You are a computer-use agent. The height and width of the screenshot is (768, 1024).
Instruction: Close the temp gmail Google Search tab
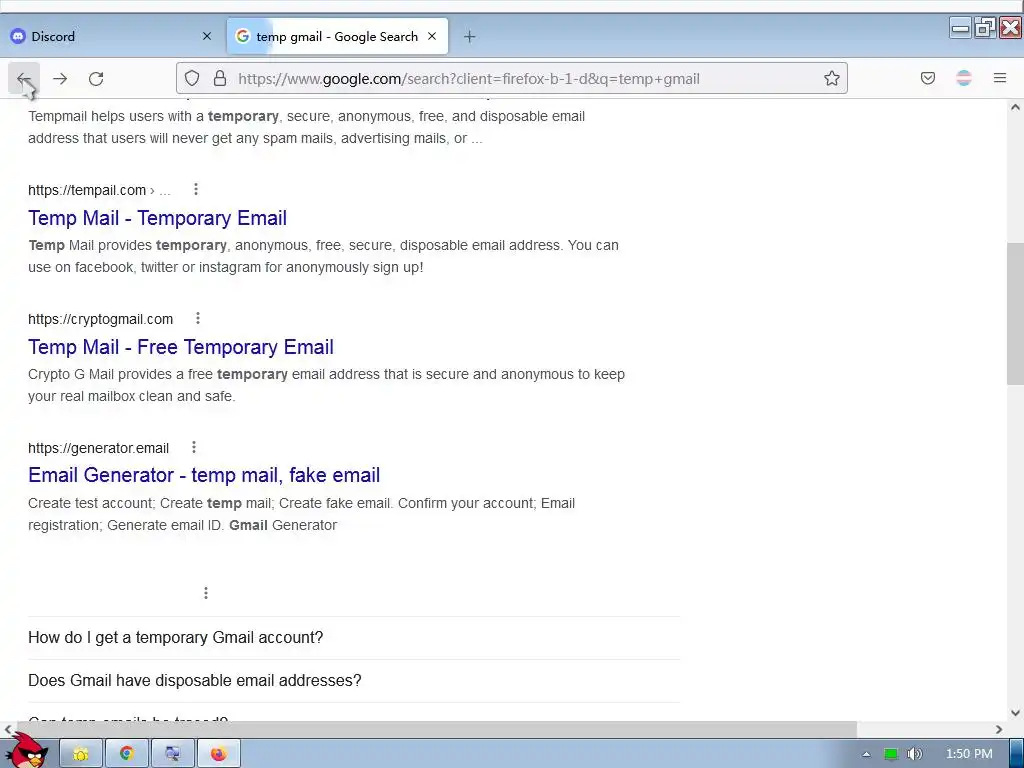coord(432,37)
